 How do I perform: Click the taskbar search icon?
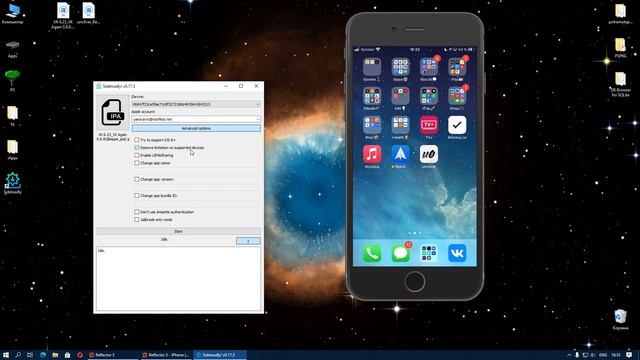pyautogui.click(x=18, y=355)
